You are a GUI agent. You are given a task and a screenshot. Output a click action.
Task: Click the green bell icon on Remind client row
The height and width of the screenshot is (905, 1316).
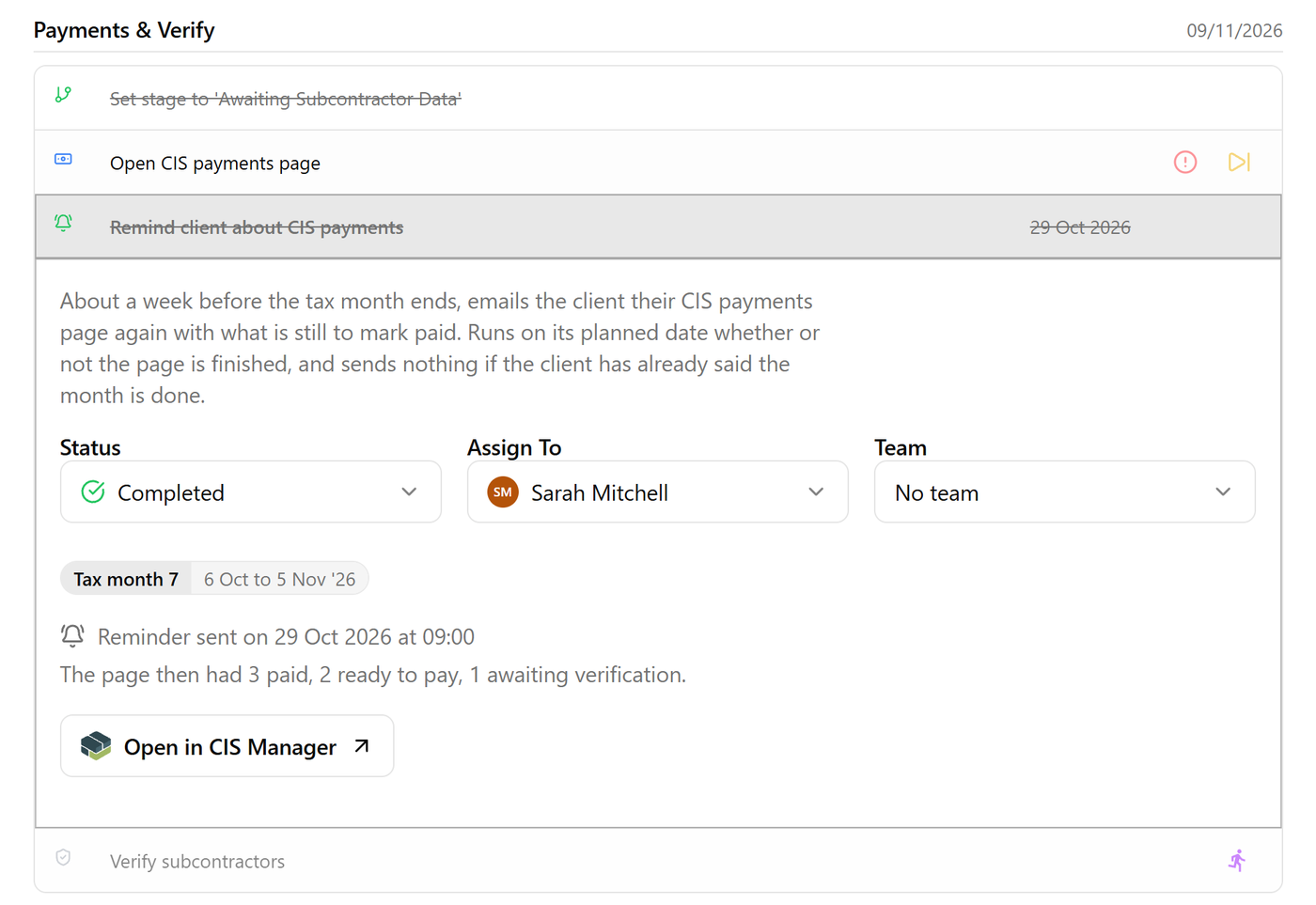coord(63,223)
